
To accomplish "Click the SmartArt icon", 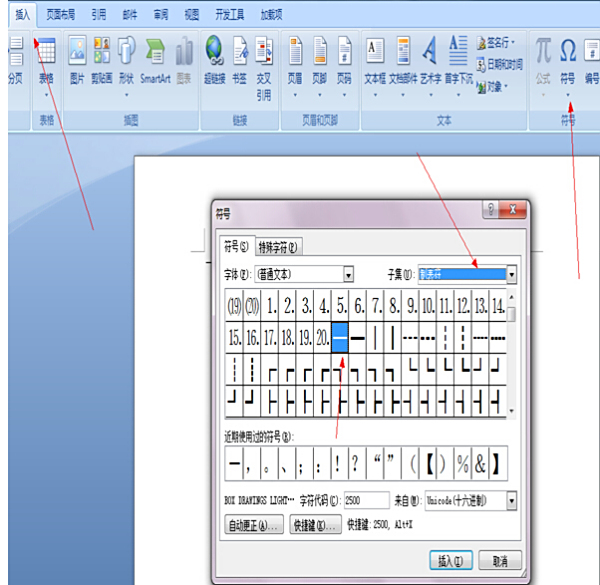I will pyautogui.click(x=155, y=51).
